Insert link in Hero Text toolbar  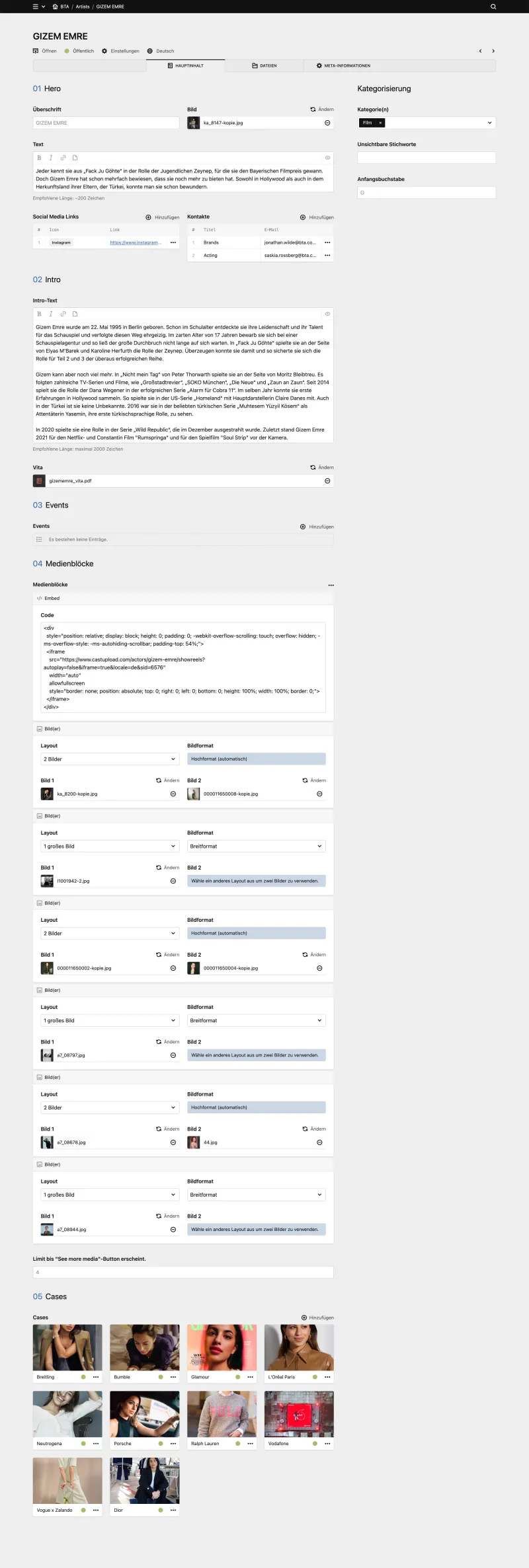point(63,158)
